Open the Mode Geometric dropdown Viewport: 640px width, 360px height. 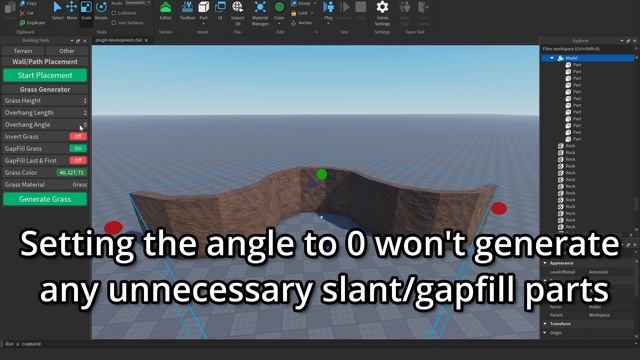click(x=137, y=3)
